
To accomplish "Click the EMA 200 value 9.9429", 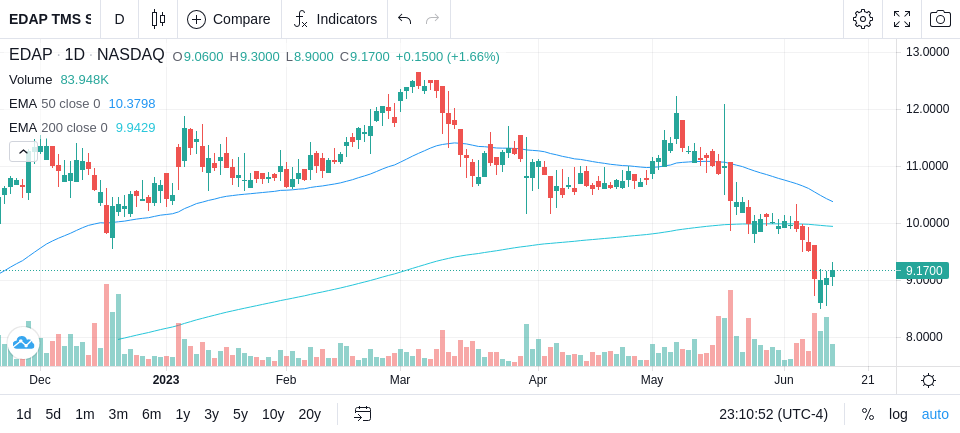I will (x=135, y=128).
